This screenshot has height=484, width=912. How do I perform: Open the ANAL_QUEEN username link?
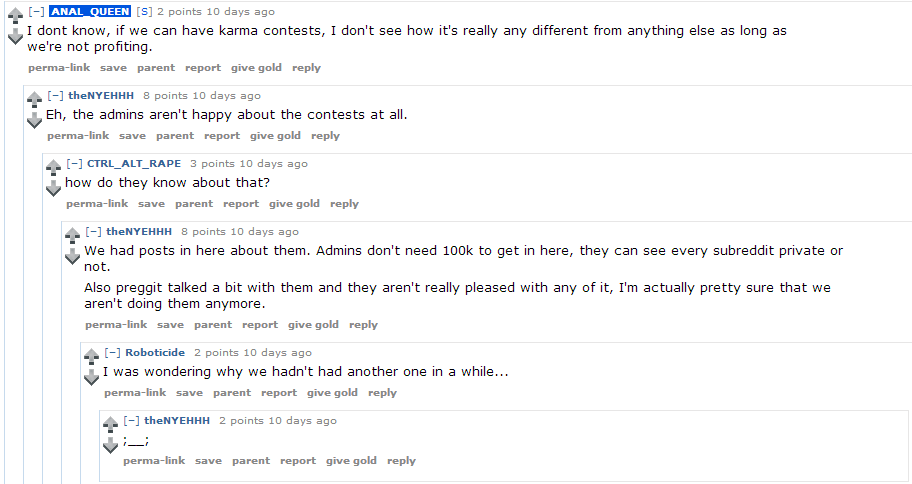(90, 12)
